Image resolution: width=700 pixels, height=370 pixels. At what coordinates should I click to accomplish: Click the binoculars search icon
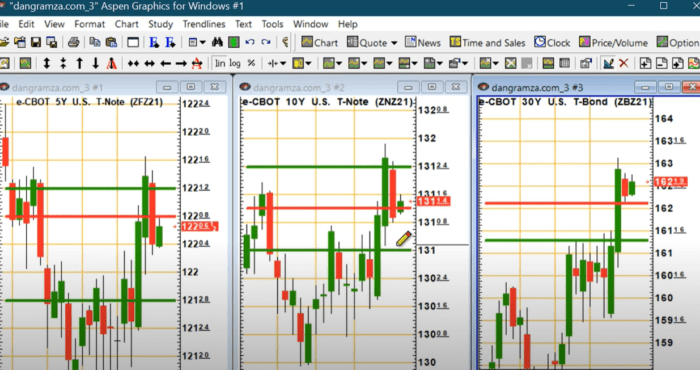[x=217, y=42]
